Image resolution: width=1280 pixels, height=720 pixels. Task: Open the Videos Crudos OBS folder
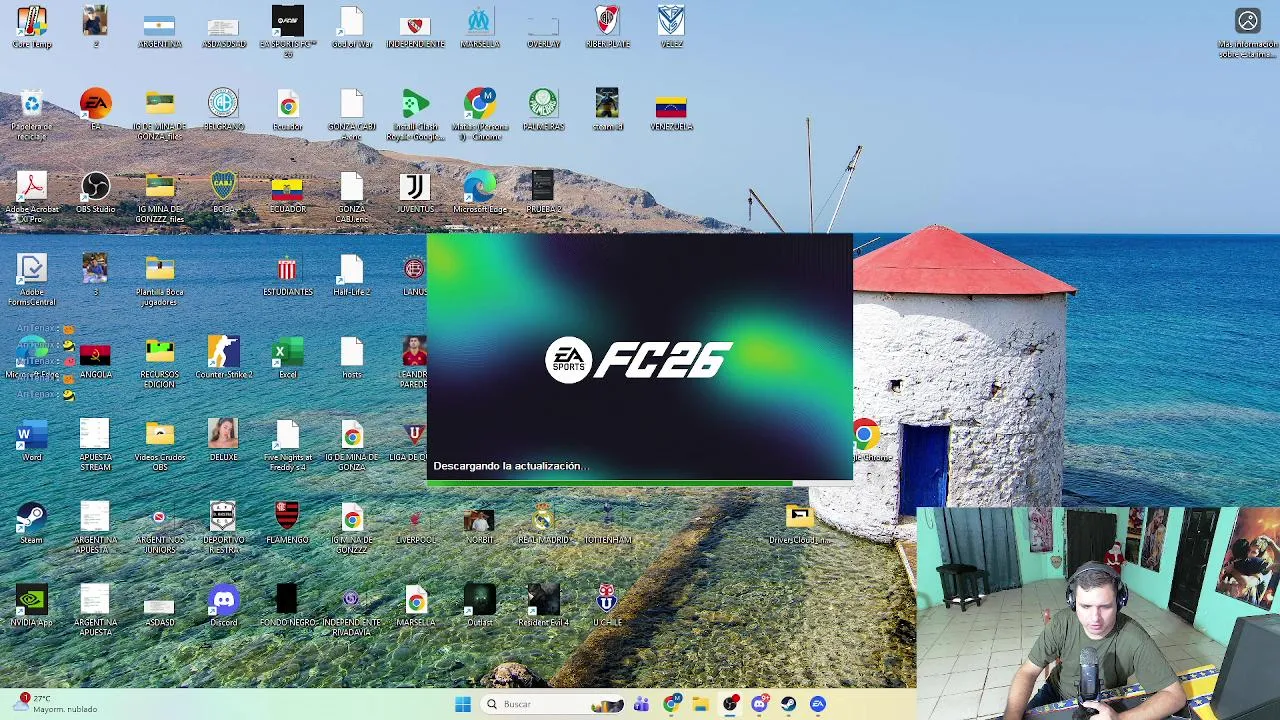[159, 446]
